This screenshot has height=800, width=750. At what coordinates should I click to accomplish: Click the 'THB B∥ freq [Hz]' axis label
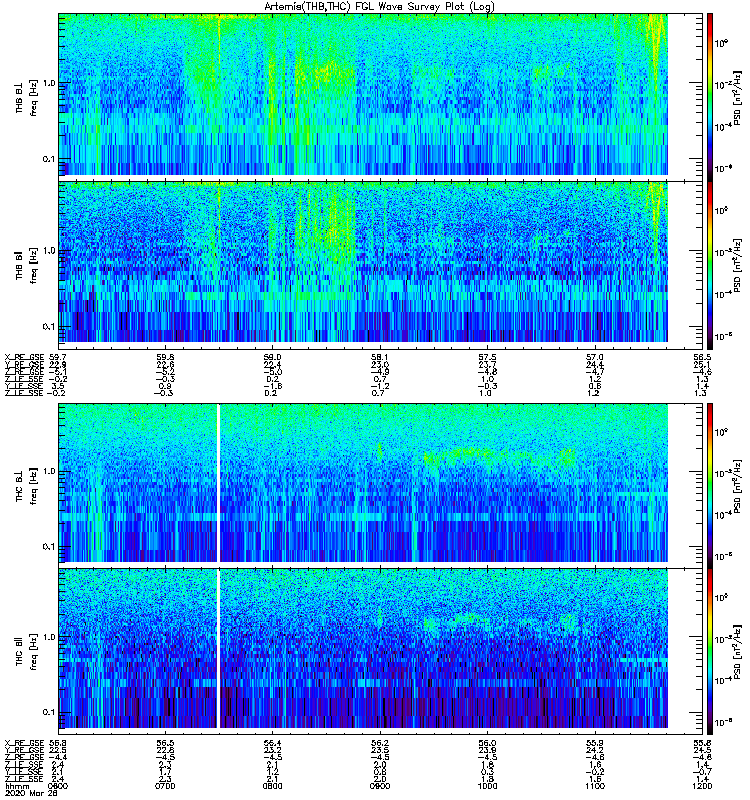(26, 265)
